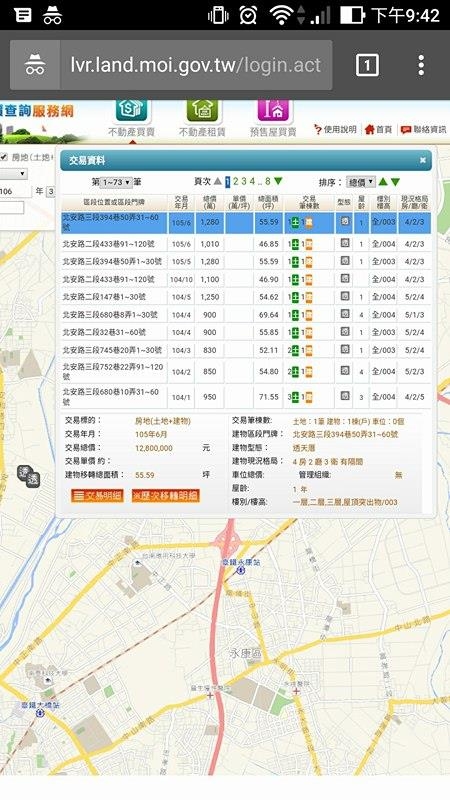Jump to last page 8 of results

coord(267,181)
